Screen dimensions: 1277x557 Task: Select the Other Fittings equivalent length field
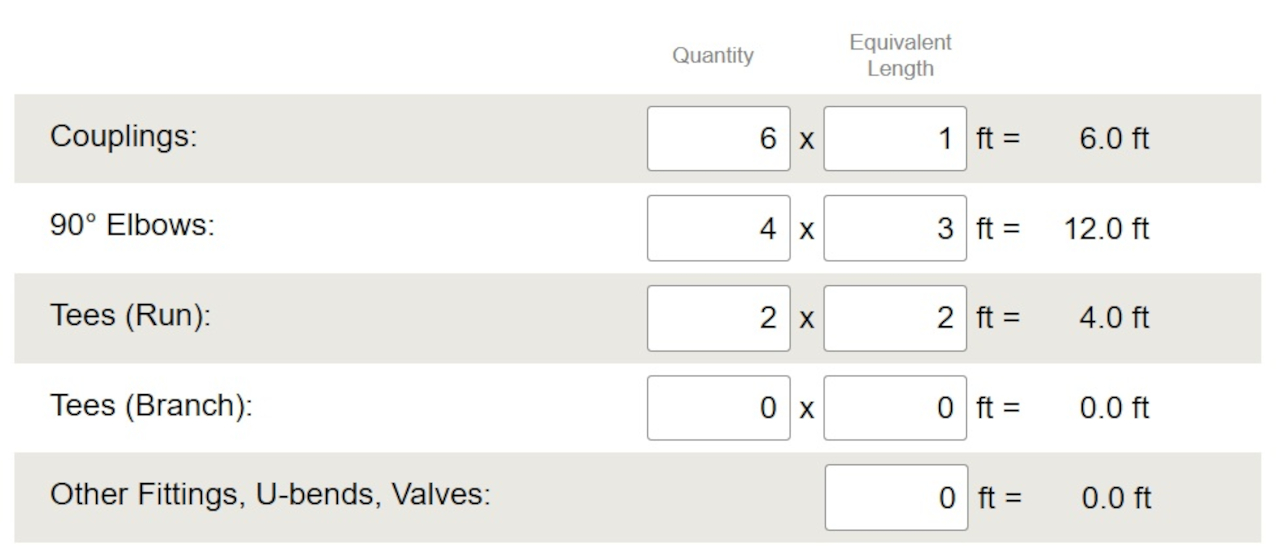(896, 497)
